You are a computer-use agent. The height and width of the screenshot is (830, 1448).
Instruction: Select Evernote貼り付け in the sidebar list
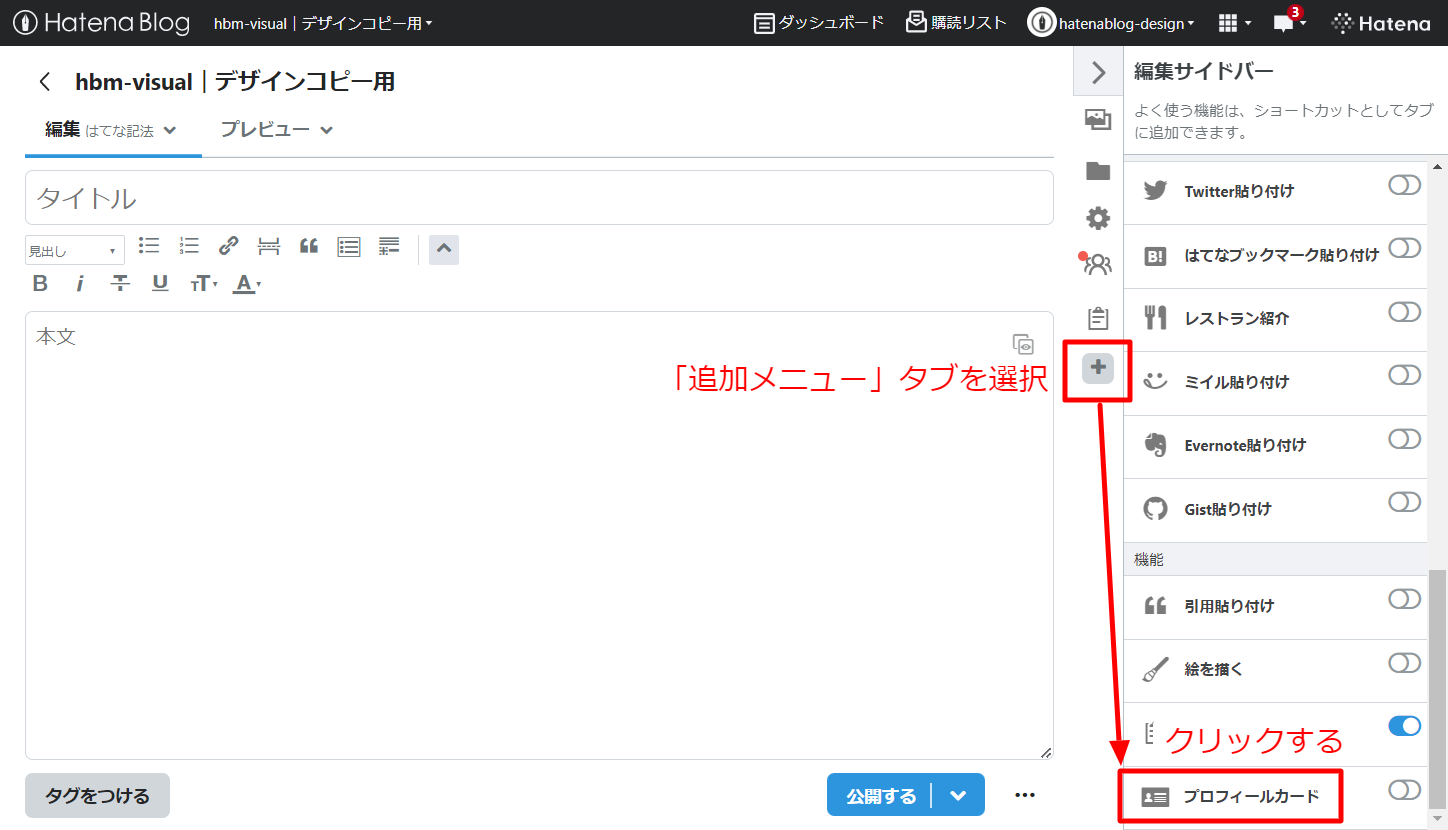tap(1244, 445)
